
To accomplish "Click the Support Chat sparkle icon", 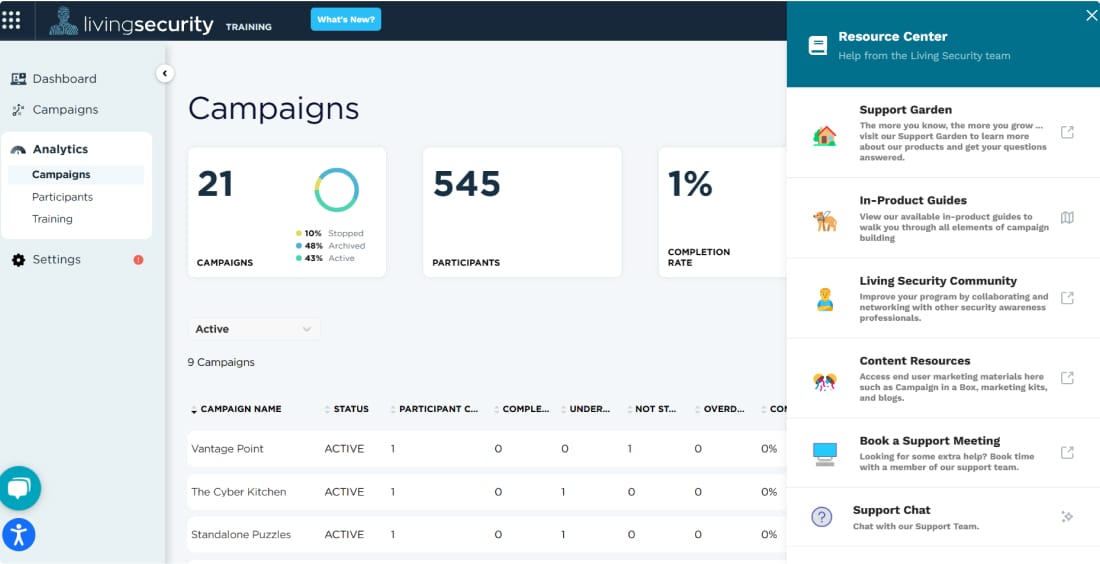I will pyautogui.click(x=1067, y=517).
